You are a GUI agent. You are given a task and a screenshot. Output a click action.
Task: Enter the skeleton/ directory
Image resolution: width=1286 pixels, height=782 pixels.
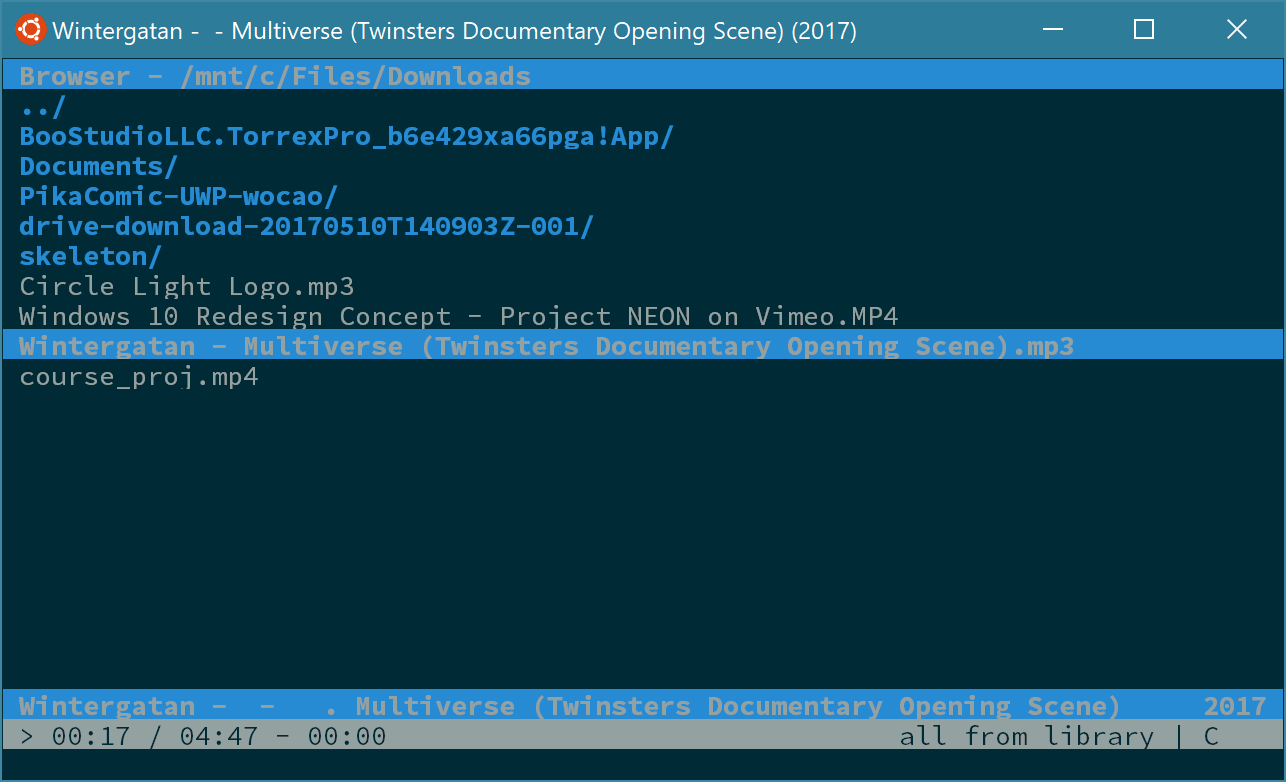pos(90,257)
